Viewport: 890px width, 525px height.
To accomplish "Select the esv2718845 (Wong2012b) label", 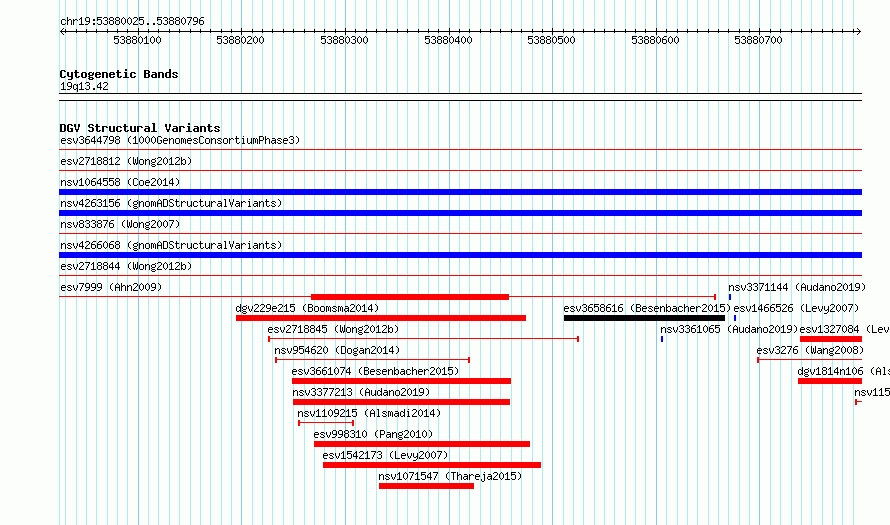I will [333, 329].
